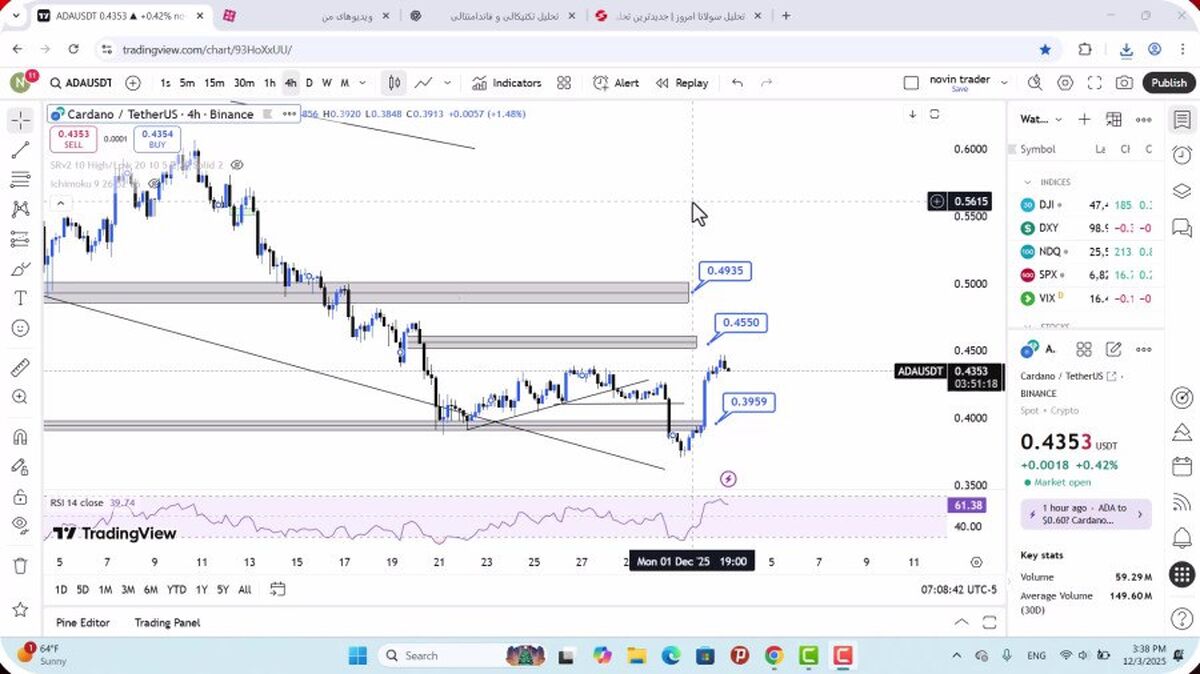Screen dimensions: 1200x674
Task: Create an Alert
Action: click(616, 83)
